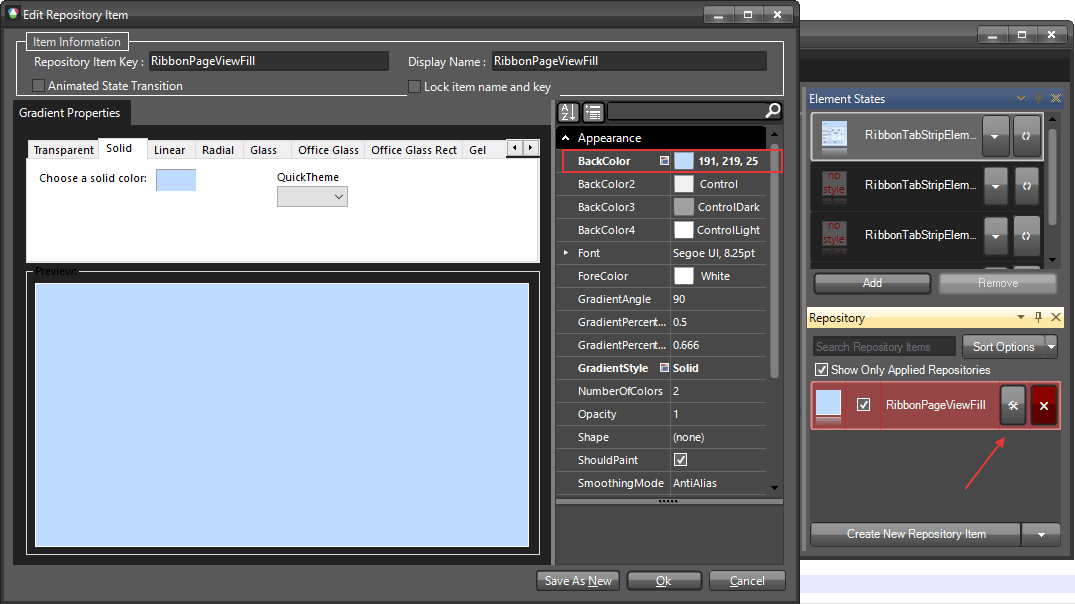Screen dimensions: 1075x604
Task: Switch to the Radial gradient tab
Action: click(x=218, y=149)
